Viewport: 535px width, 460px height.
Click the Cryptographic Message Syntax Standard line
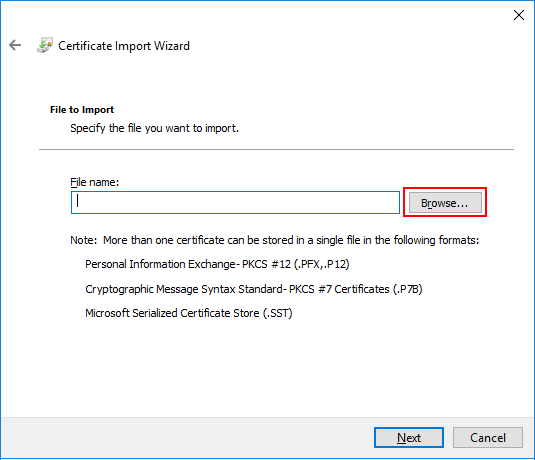tap(254, 289)
